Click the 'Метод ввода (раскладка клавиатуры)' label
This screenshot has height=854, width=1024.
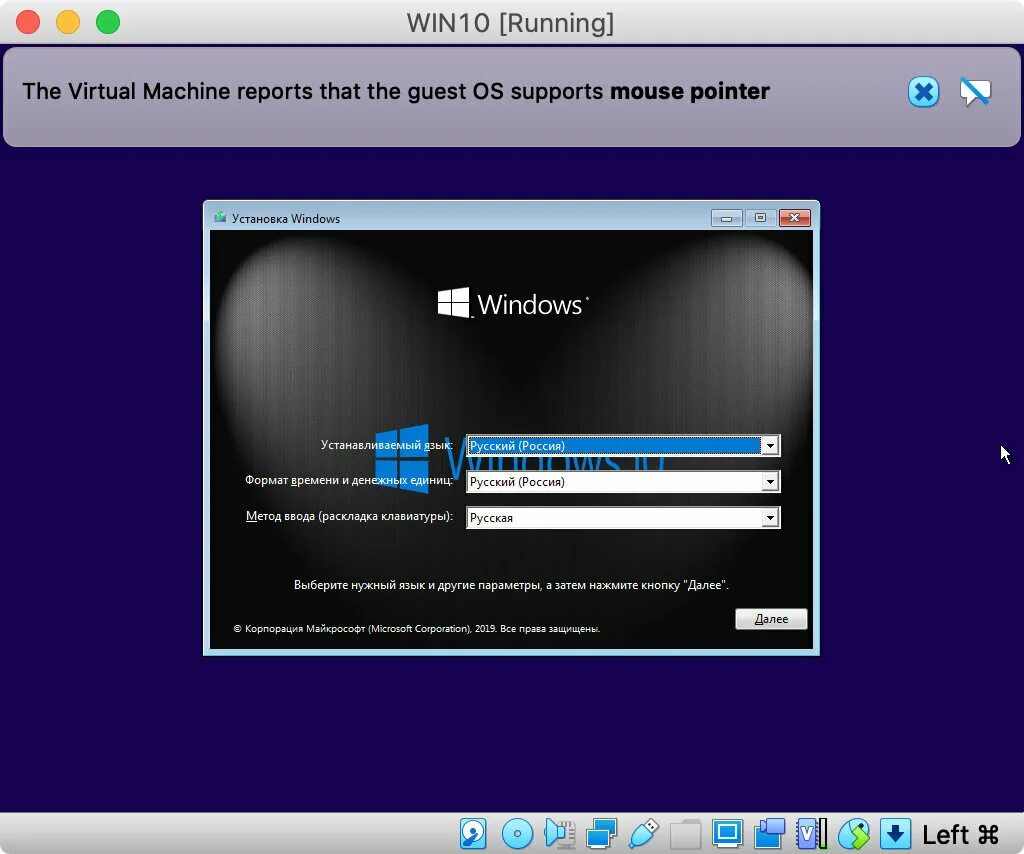pos(349,516)
